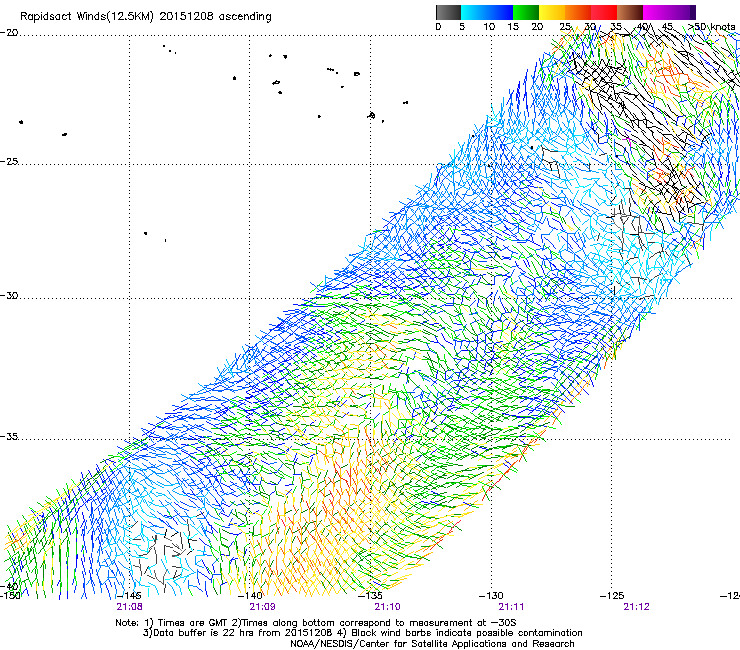Screen dimensions: 740x650
Task: Click the purple 21:09 time label
Action: [x=262, y=607]
